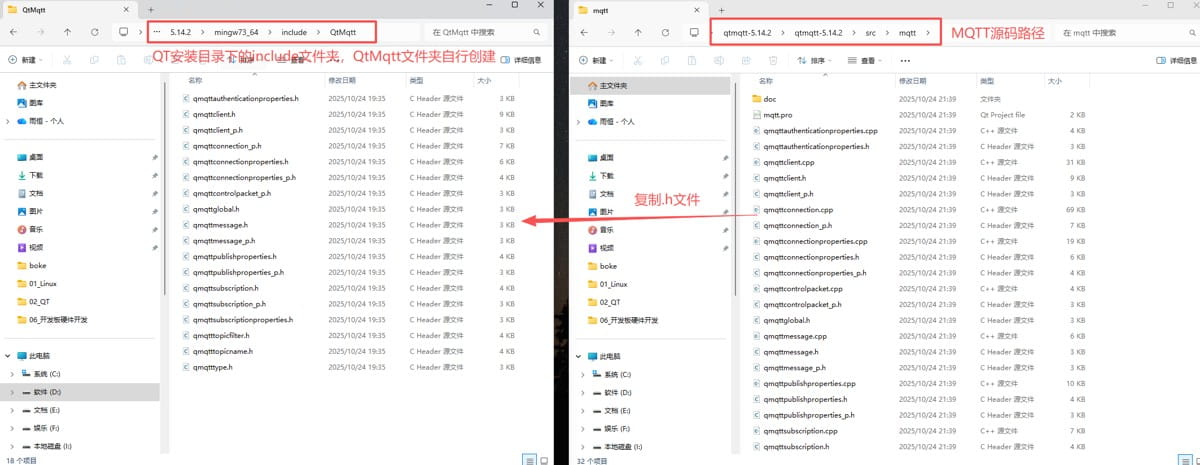Expand 娱乐 (F:) in mqtt sidebar
The width and height of the screenshot is (1200, 465).
pyautogui.click(x=583, y=428)
